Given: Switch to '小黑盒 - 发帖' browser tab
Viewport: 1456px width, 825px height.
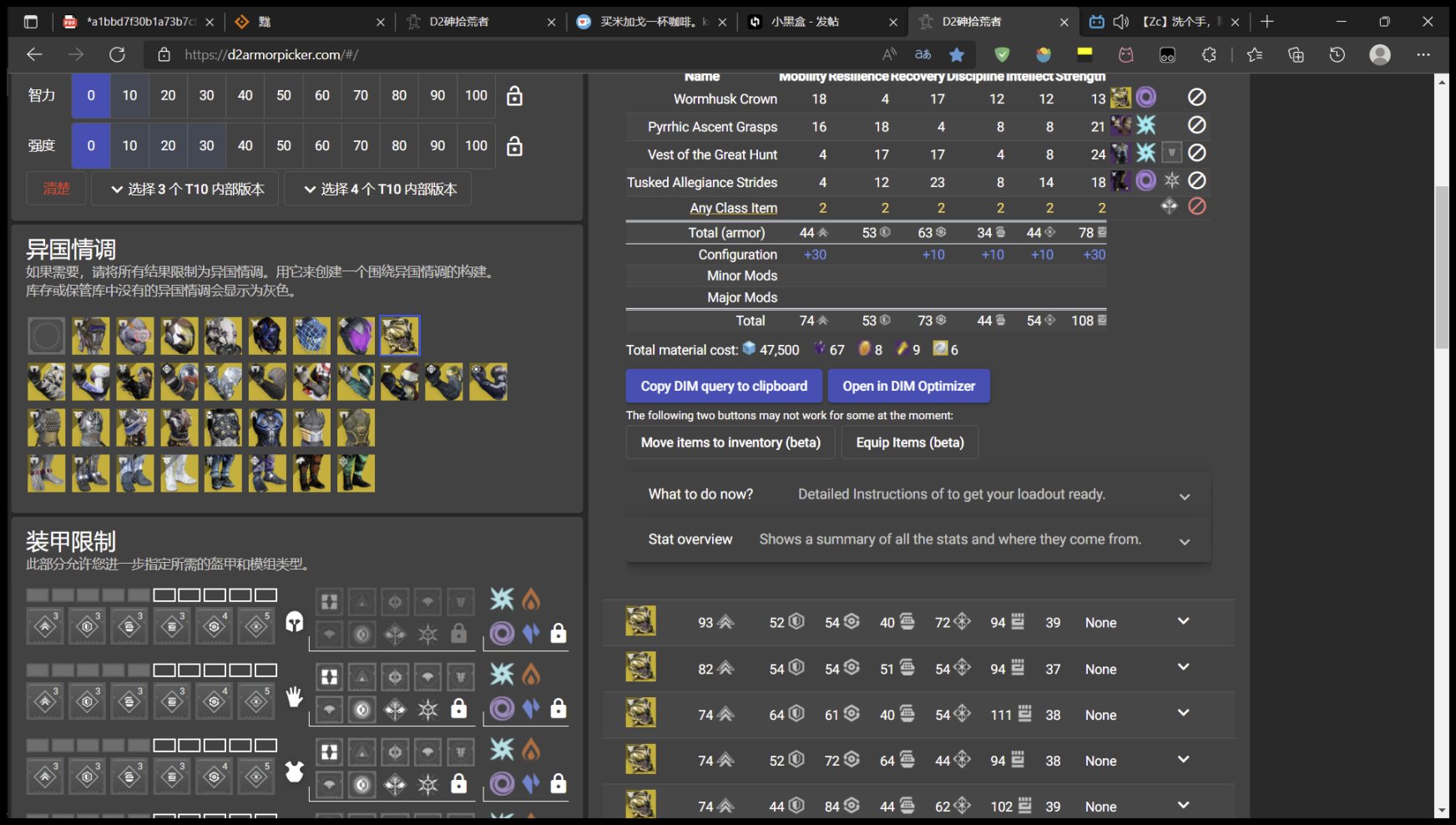Looking at the screenshot, I should tap(822, 22).
